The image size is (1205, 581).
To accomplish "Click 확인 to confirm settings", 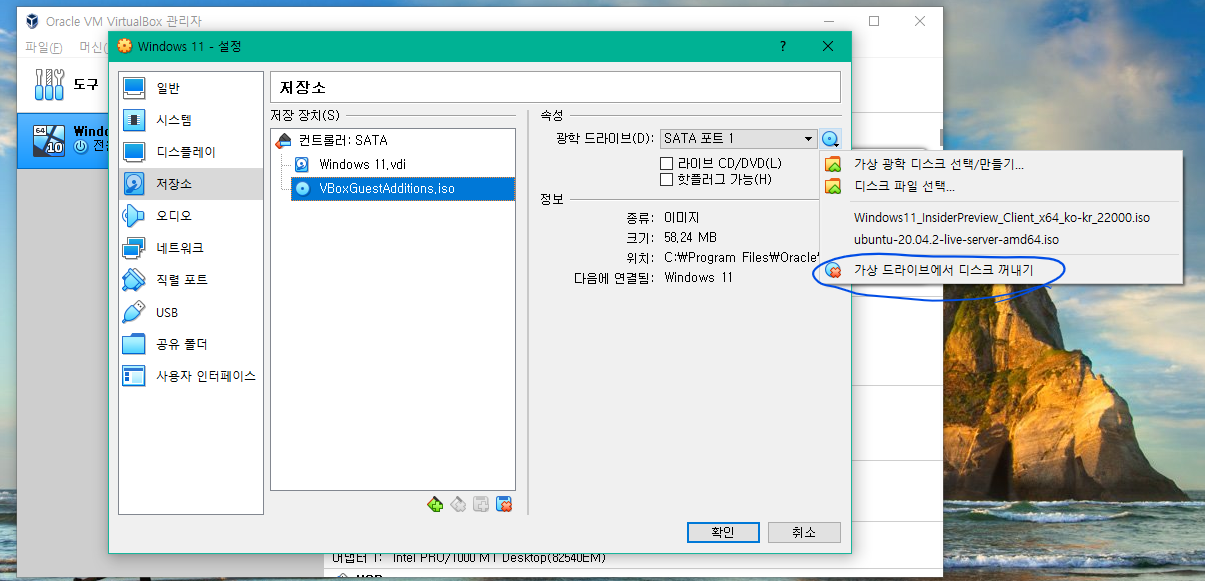I will pos(723,532).
